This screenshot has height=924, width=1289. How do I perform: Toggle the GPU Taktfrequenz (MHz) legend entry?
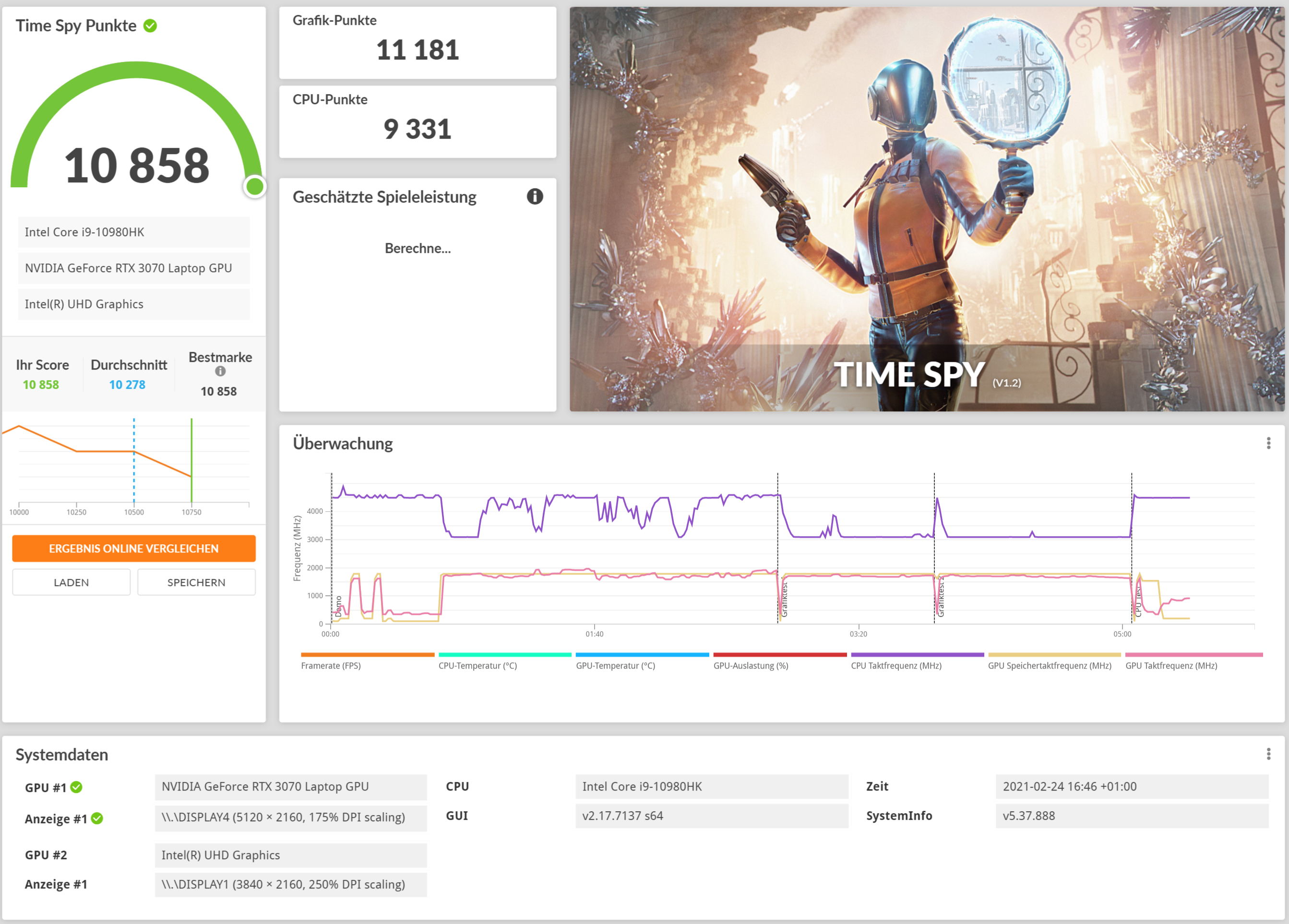(1194, 662)
